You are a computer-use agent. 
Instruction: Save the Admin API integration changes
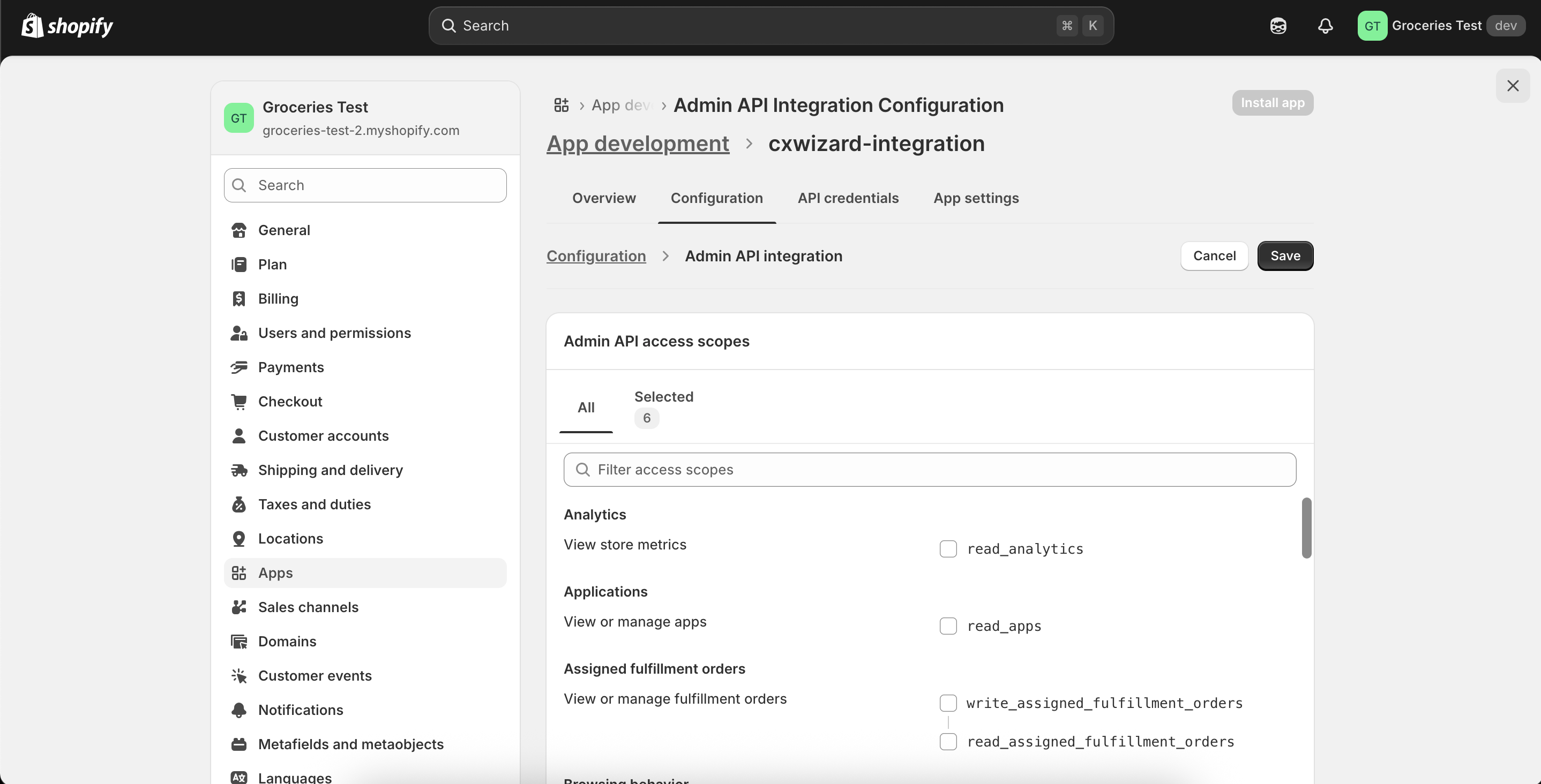[x=1285, y=255]
